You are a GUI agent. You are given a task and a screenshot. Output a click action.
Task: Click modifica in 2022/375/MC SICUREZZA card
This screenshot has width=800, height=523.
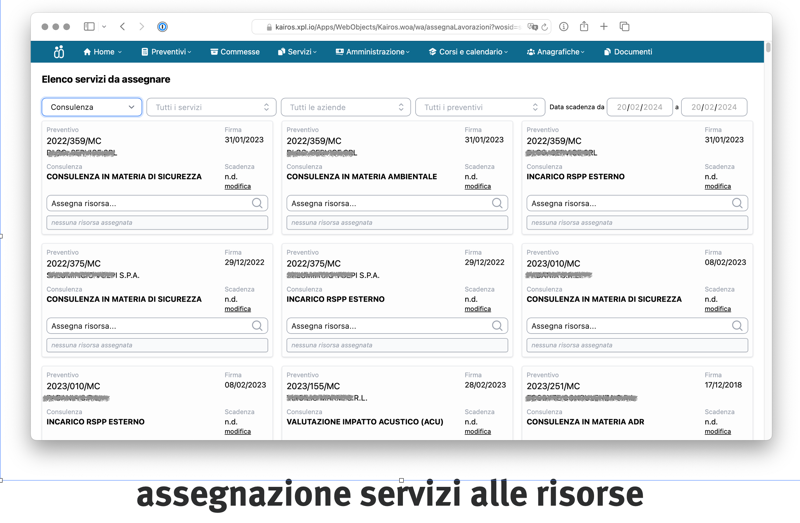pyautogui.click(x=238, y=309)
